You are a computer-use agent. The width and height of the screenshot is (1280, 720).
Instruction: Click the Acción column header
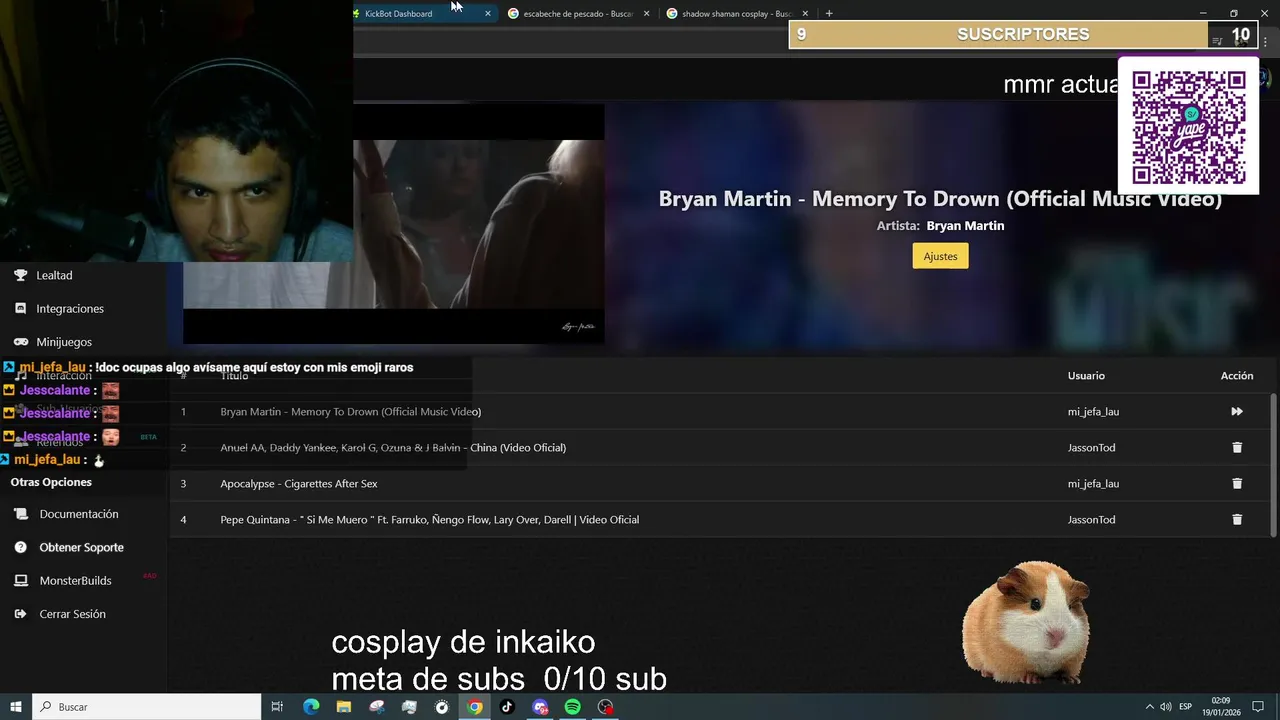1237,376
